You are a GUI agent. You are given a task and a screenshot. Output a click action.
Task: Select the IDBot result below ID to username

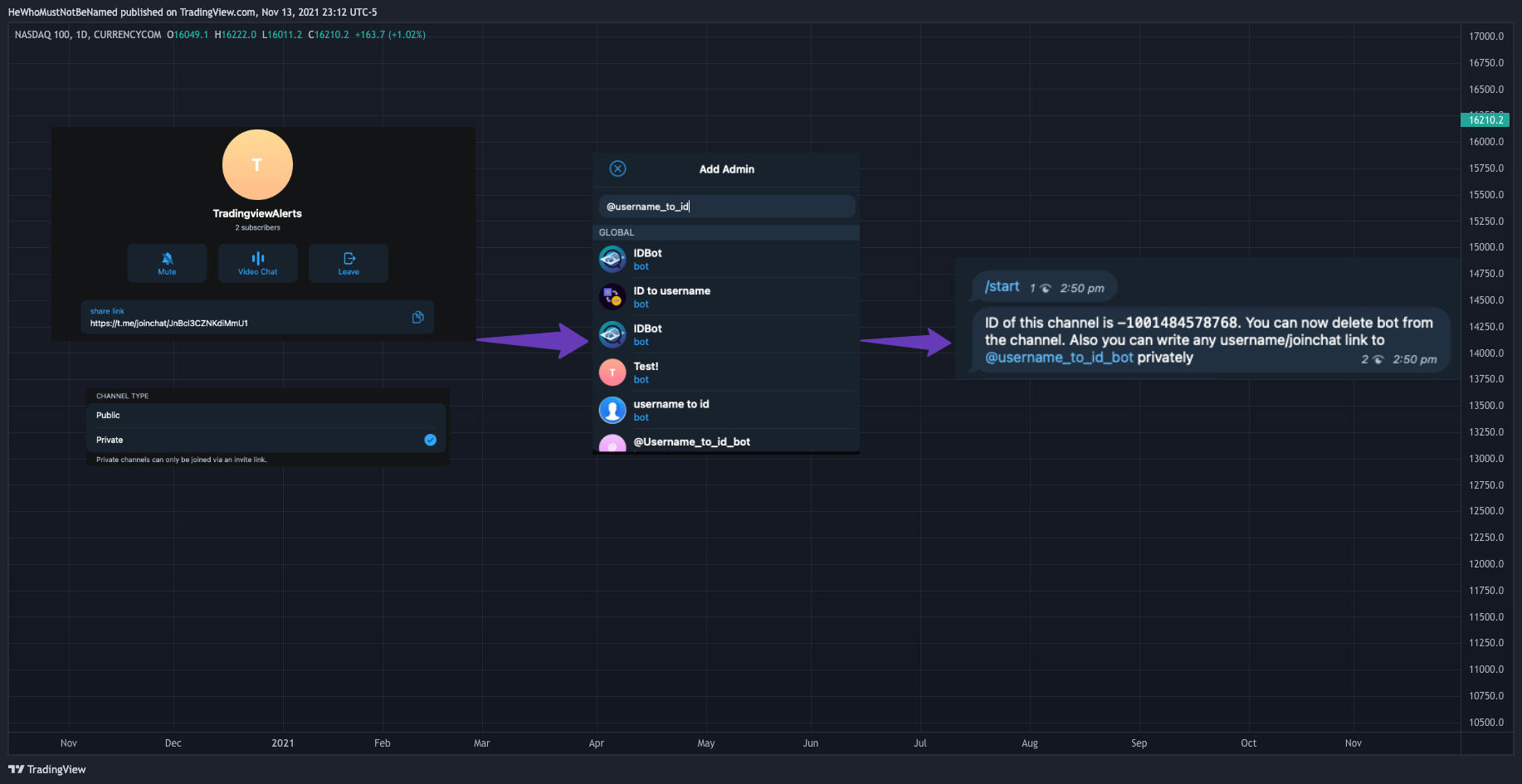[726, 334]
